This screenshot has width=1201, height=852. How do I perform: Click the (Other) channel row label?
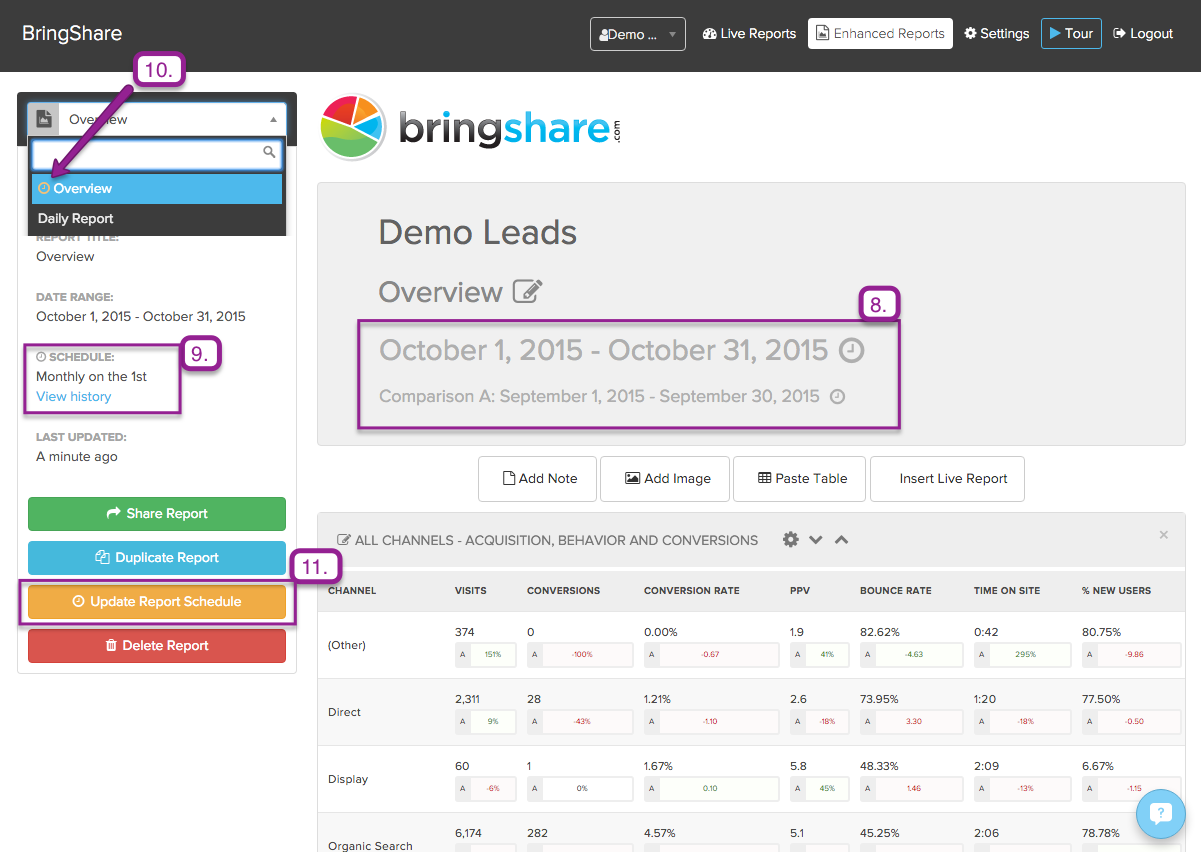click(x=347, y=645)
